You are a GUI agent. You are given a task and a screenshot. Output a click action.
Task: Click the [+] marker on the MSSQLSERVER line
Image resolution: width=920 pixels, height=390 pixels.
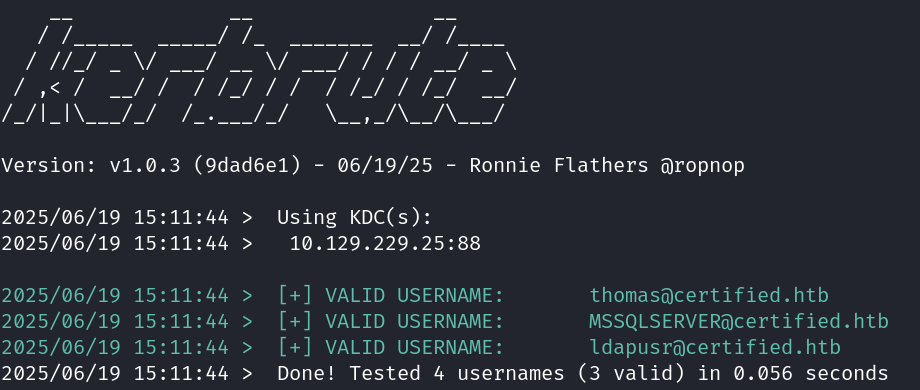click(x=295, y=321)
